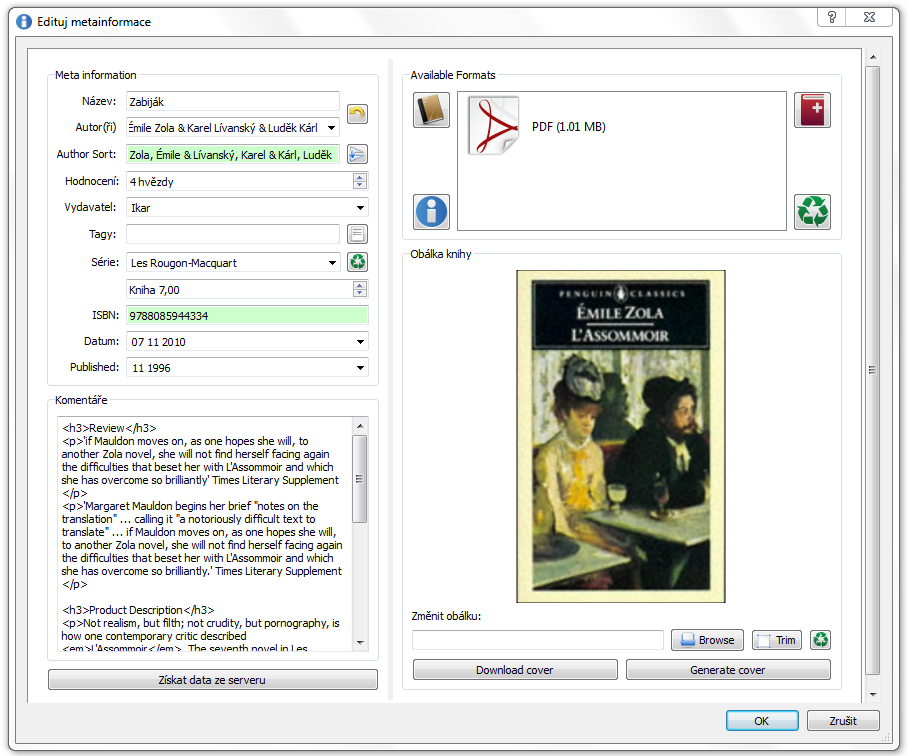Screen dimensions: 908x756
Task: Click the ISBN field 9788085944334
Action: [247, 315]
